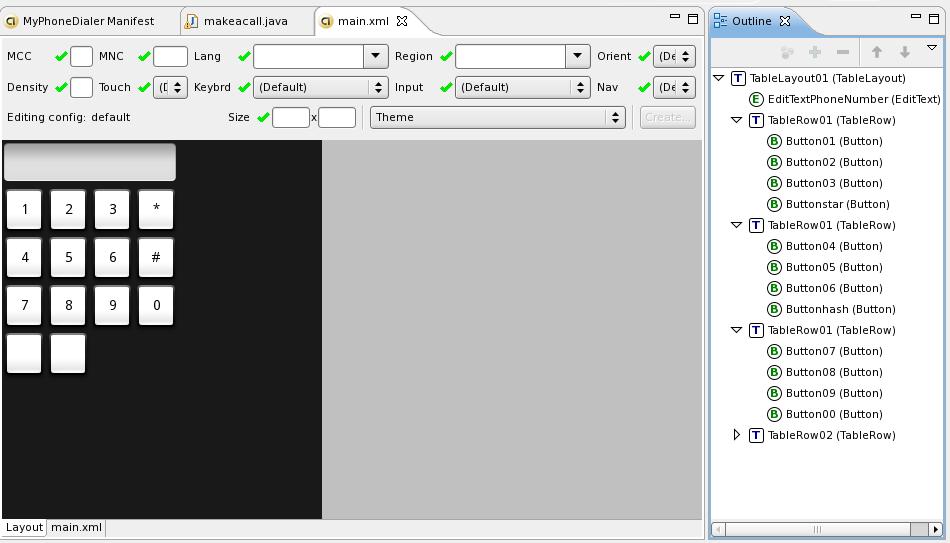Click the Button02 green B icon
Screen dimensions: 950x543
pos(774,162)
